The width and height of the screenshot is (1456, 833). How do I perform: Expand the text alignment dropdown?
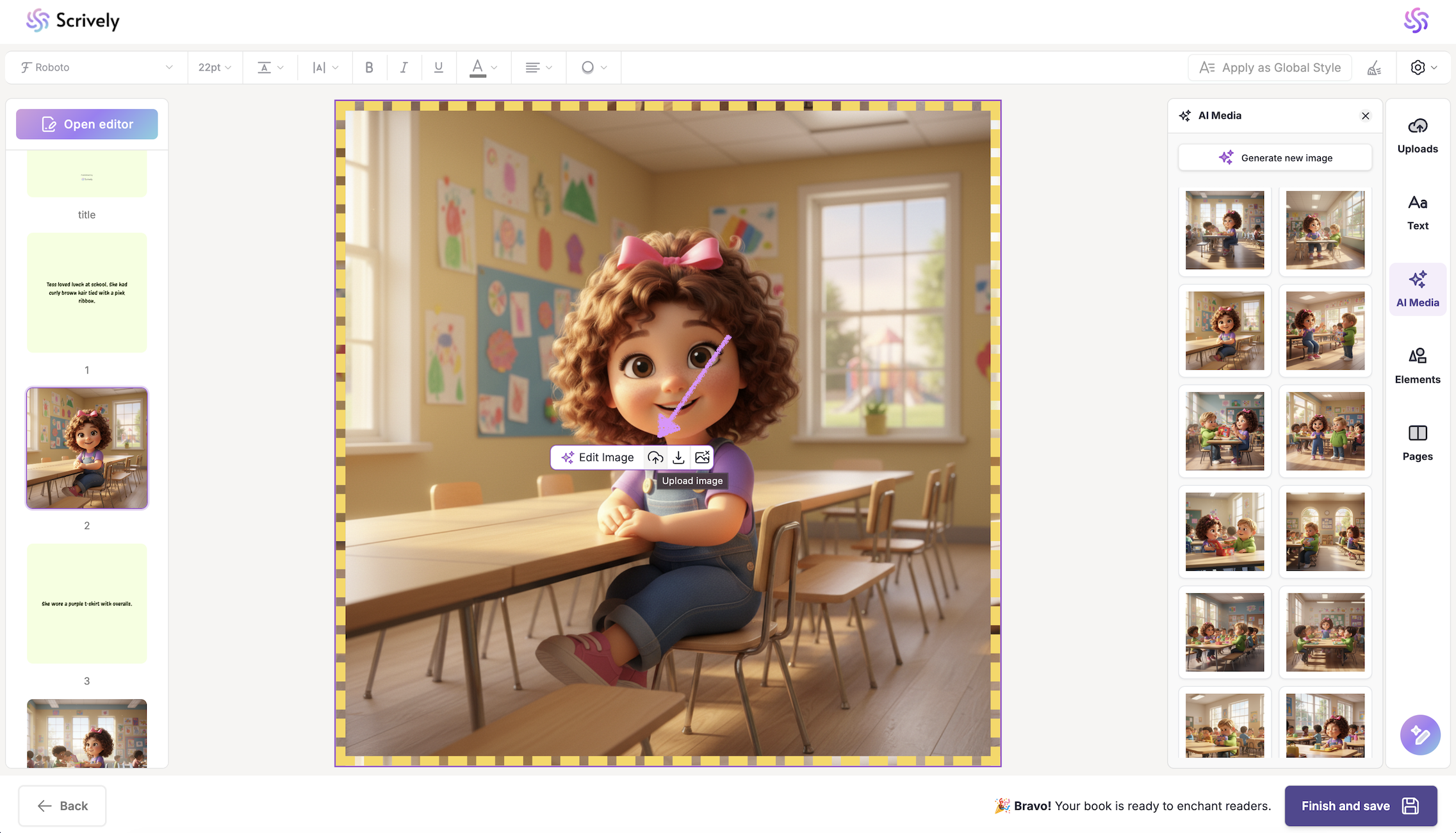pyautogui.click(x=538, y=67)
